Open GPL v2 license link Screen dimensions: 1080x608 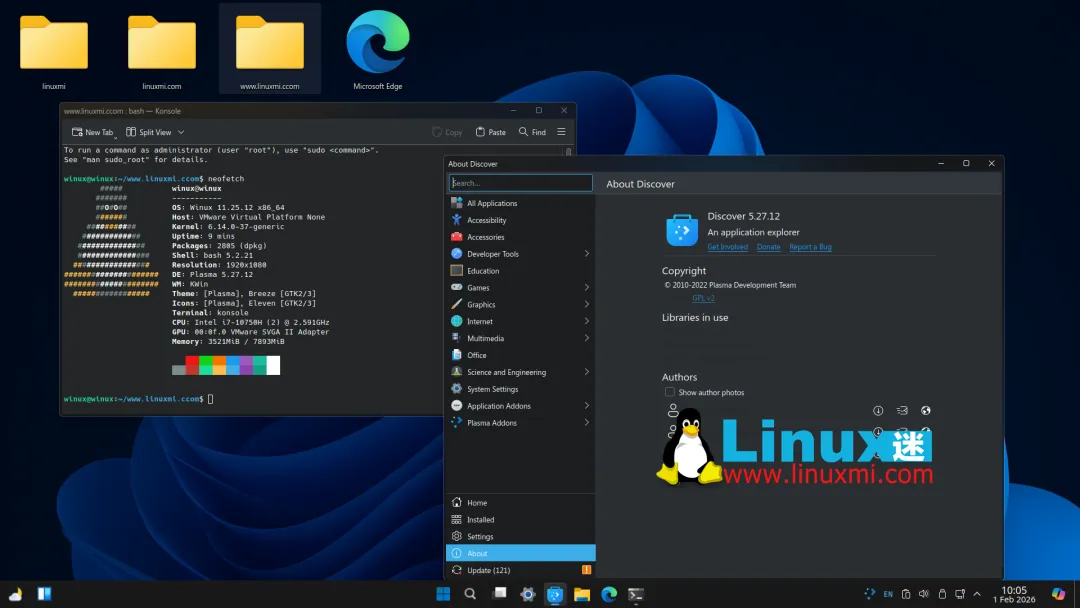(x=703, y=298)
